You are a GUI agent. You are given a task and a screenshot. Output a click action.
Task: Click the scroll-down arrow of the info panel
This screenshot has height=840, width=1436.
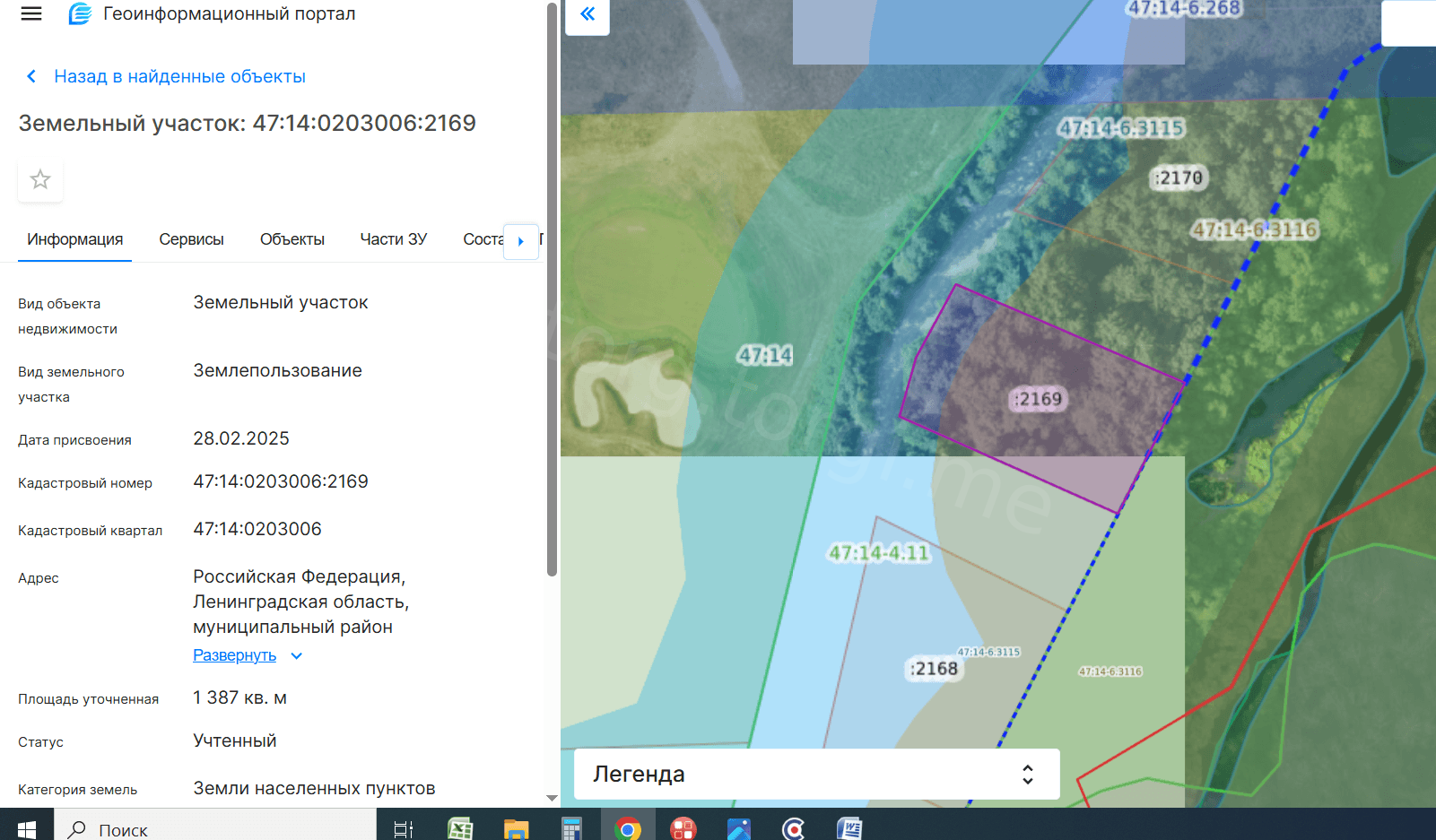pyautogui.click(x=552, y=798)
